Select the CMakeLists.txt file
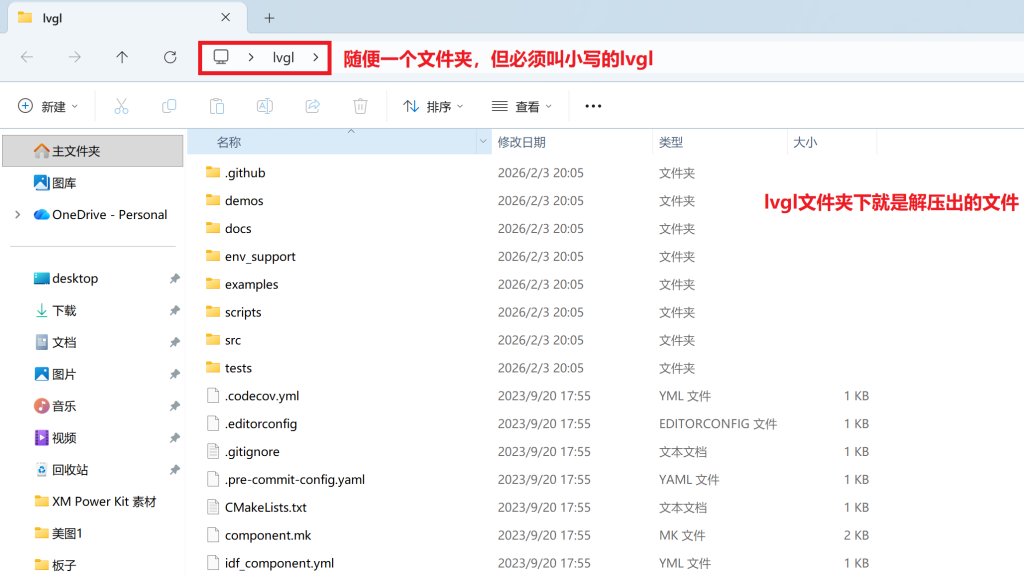 point(265,507)
